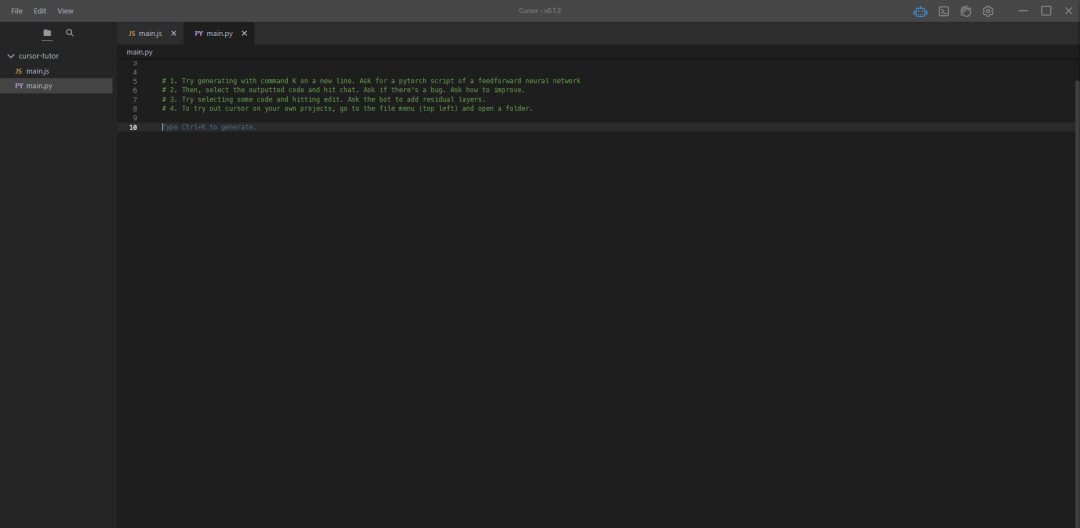Minimize the Cursor window

pyautogui.click(x=1024, y=10)
